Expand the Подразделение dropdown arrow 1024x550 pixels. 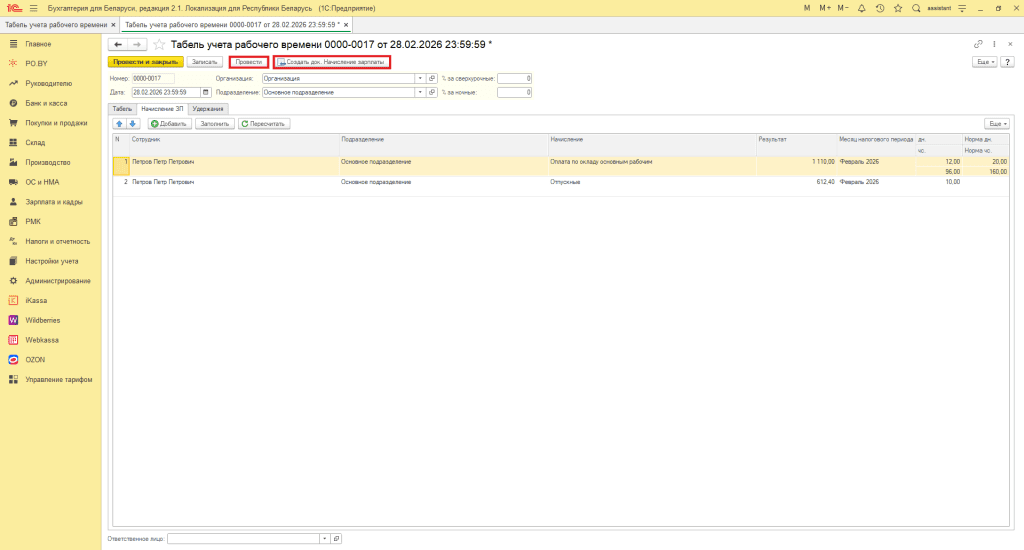(x=420, y=93)
